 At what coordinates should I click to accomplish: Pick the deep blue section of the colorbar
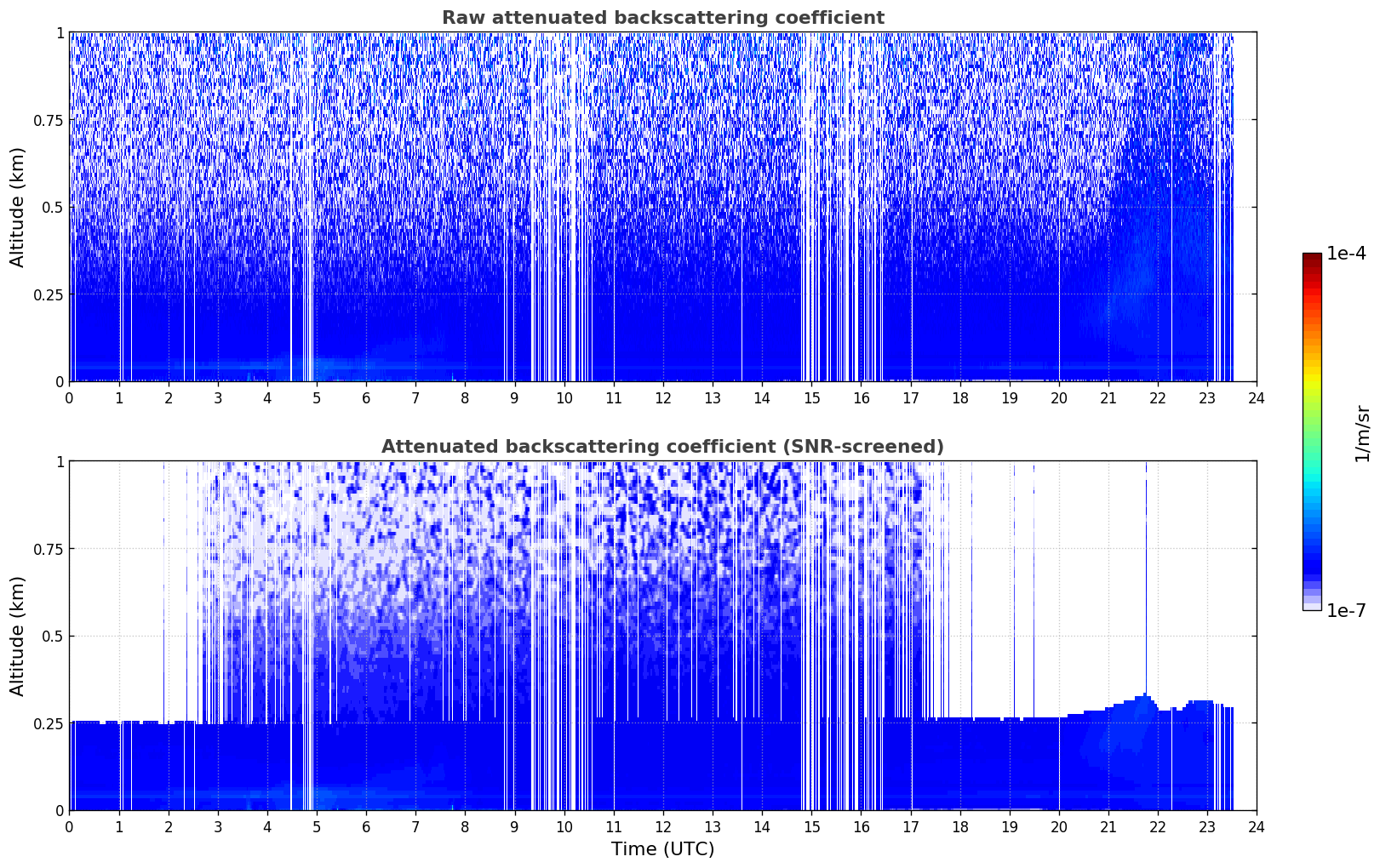[1312, 562]
